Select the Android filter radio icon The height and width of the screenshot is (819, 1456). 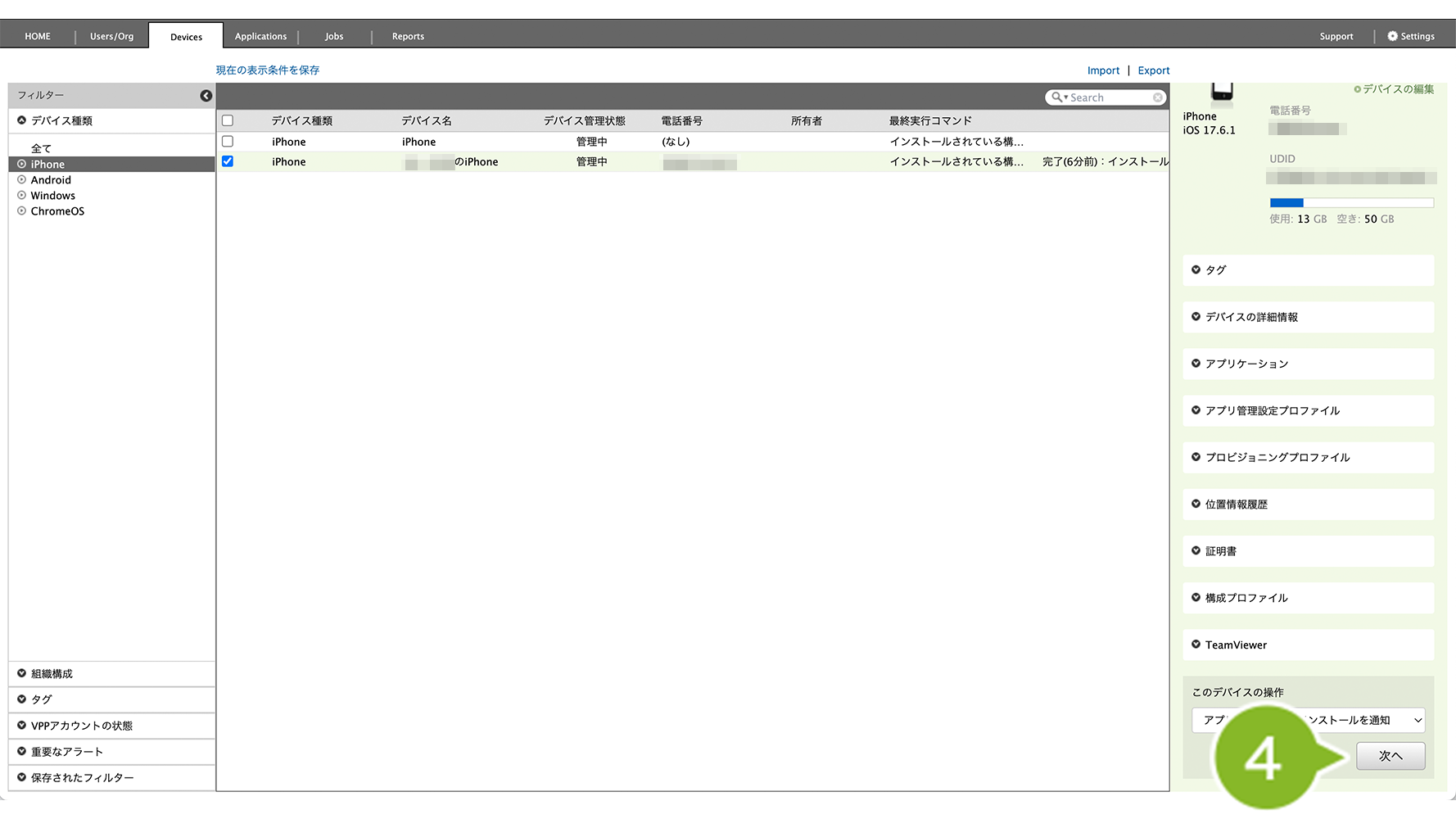coord(22,180)
